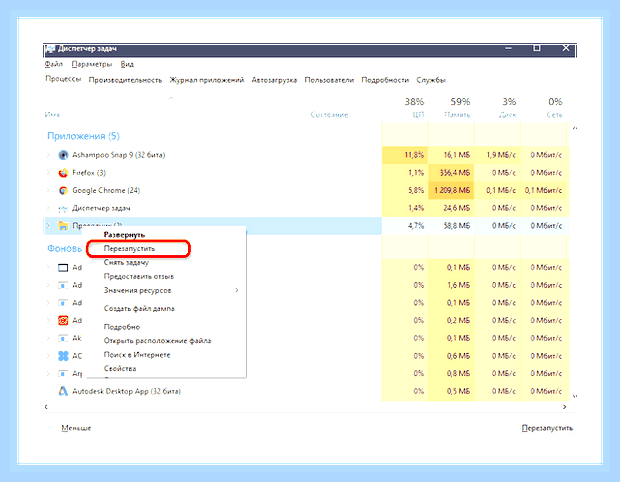Expand the Google Chrome (24) process group
620x482 pixels.
pos(48,191)
